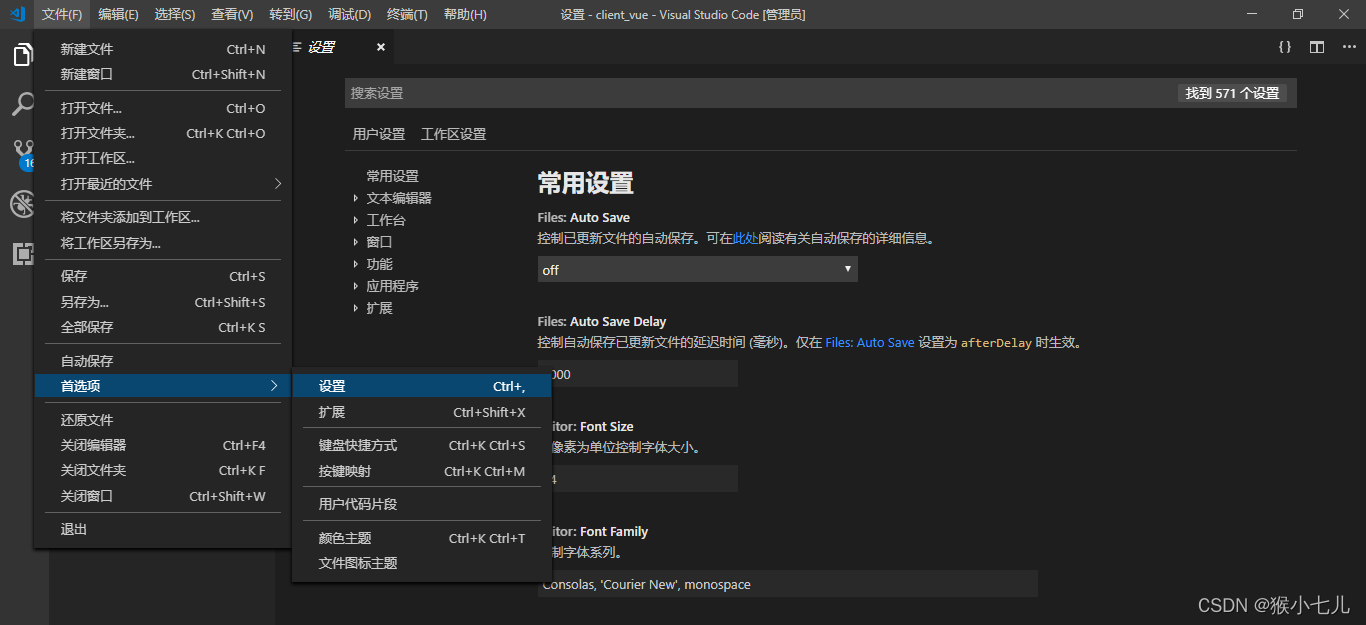Open the 终端(T) menu
The width and height of the screenshot is (1366, 625).
(407, 14)
